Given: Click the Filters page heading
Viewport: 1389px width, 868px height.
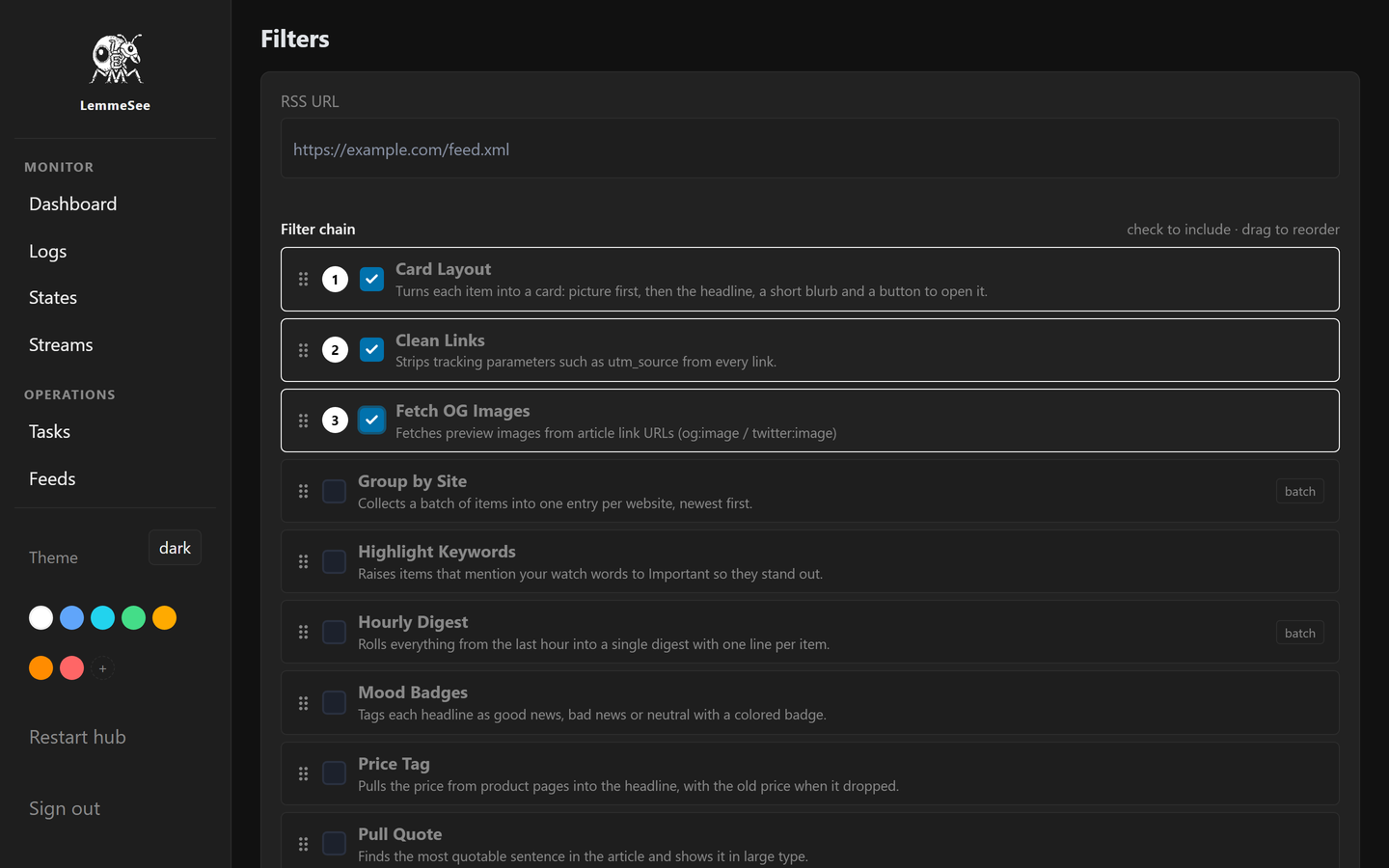Looking at the screenshot, I should [x=295, y=39].
